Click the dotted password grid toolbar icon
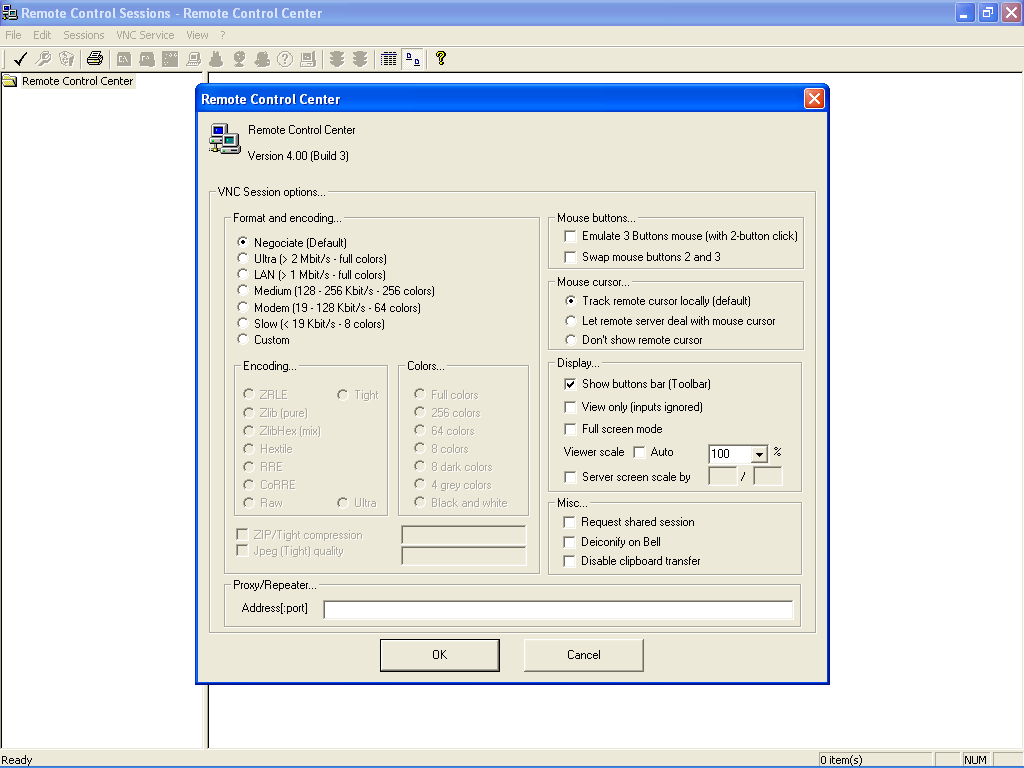This screenshot has width=1024, height=768. 170,59
